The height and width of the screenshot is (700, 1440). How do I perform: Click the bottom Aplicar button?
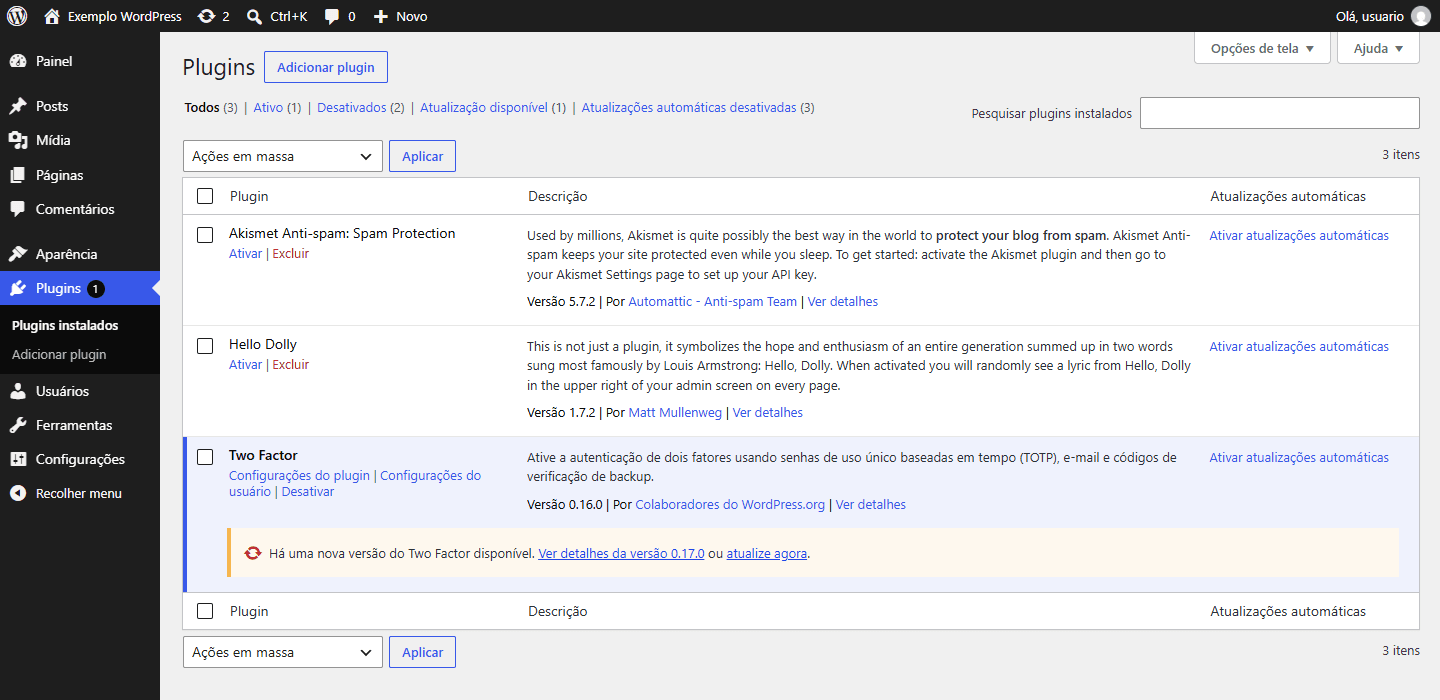click(422, 652)
